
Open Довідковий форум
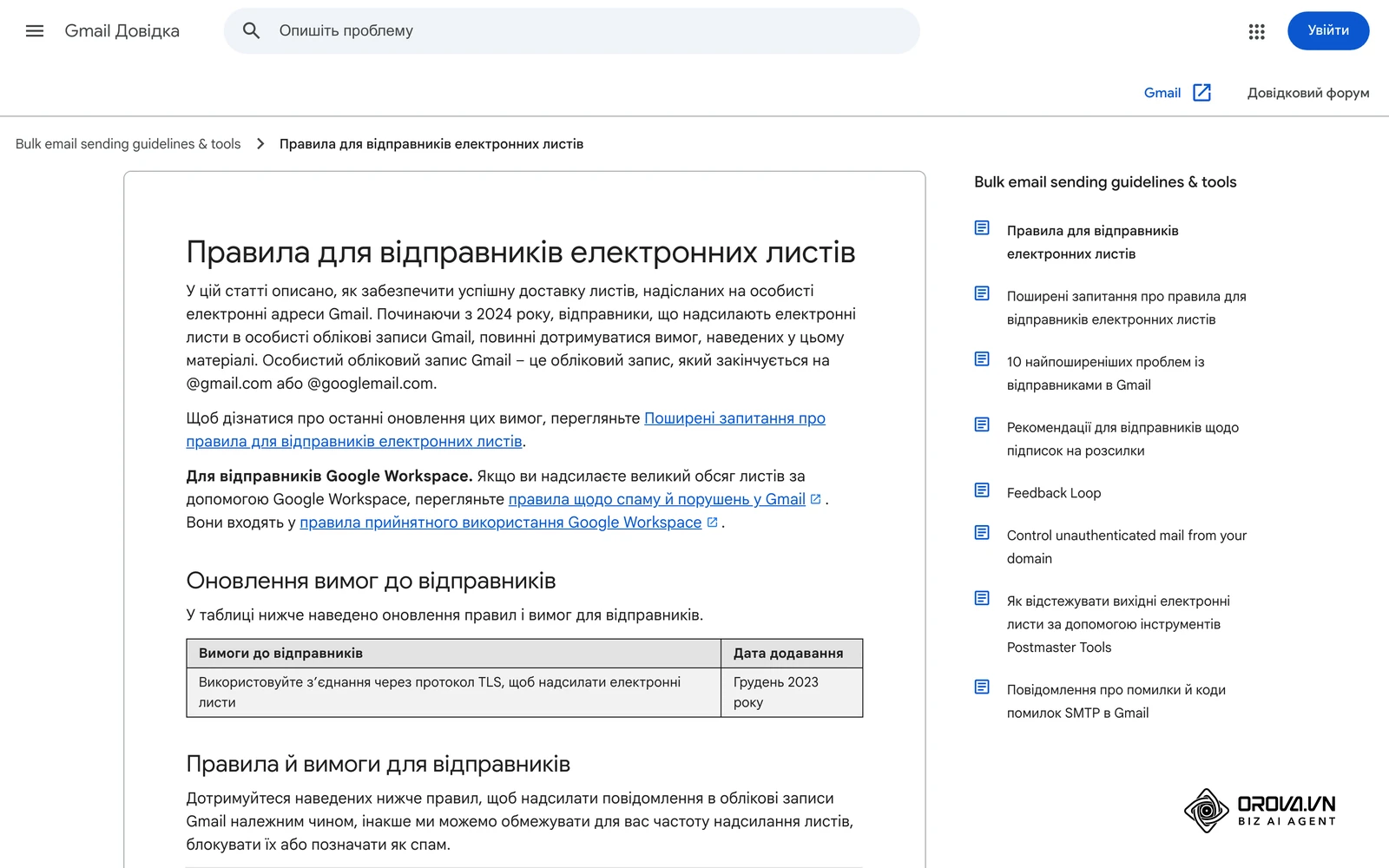tap(1308, 93)
